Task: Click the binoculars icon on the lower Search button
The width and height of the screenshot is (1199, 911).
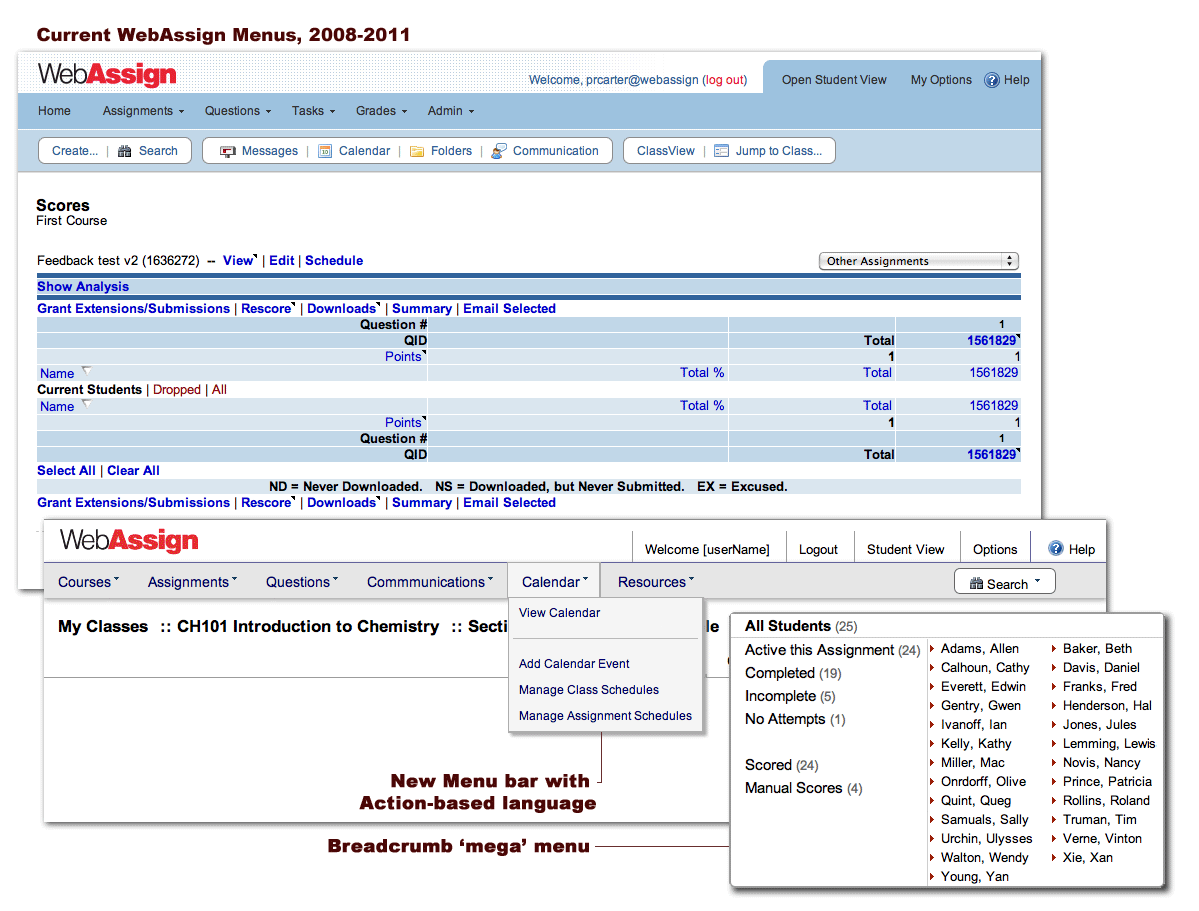Action: [976, 584]
